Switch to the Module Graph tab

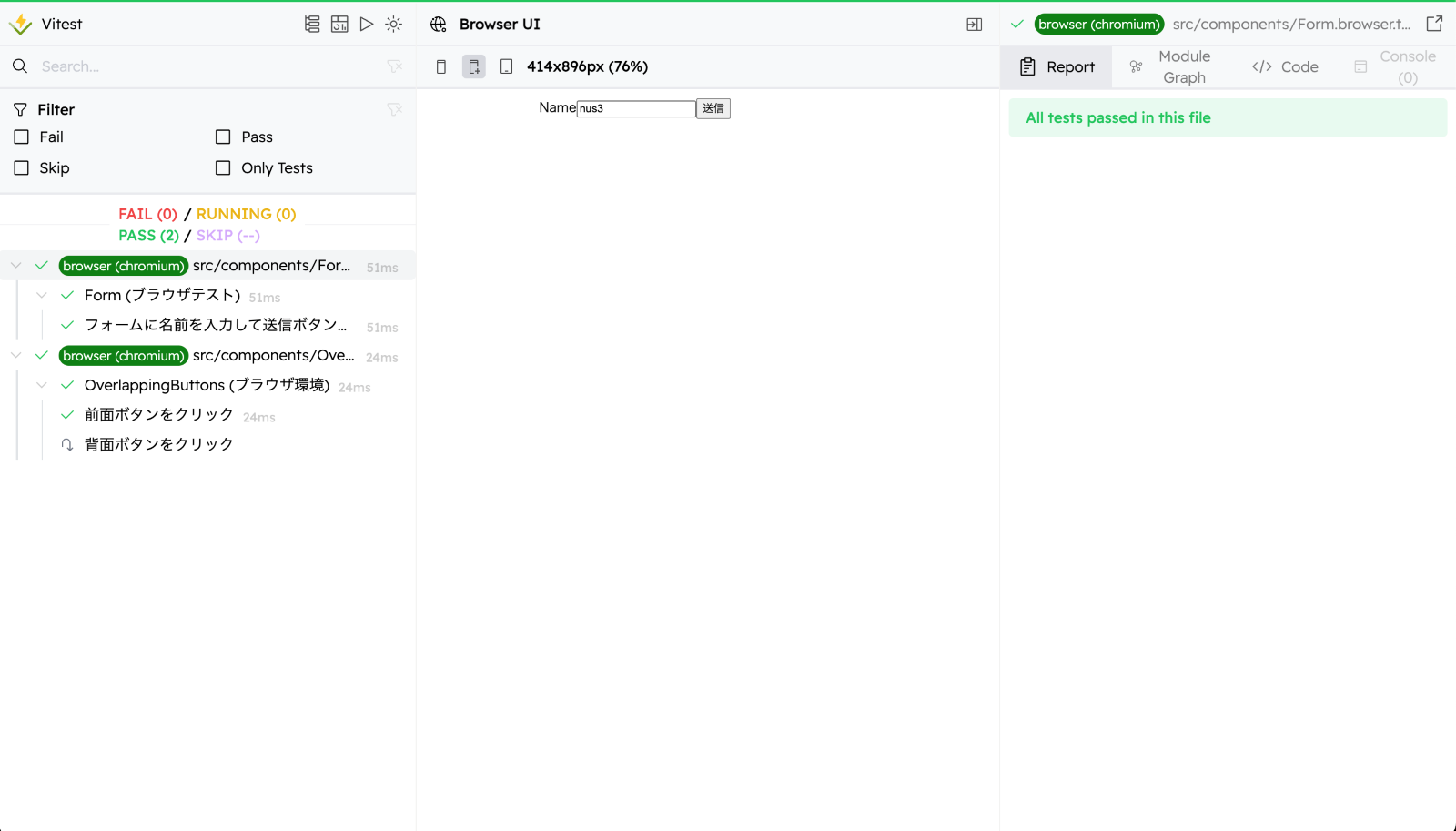[x=1171, y=67]
